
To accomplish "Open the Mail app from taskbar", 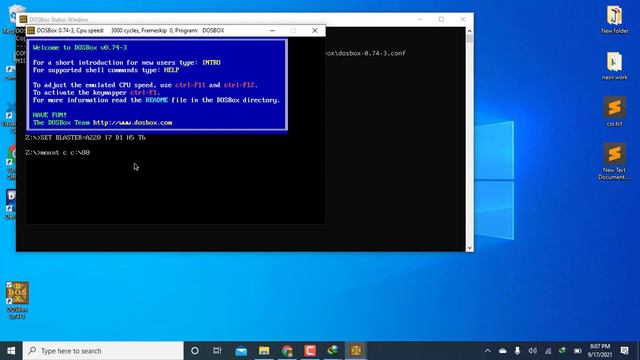I will pos(241,351).
